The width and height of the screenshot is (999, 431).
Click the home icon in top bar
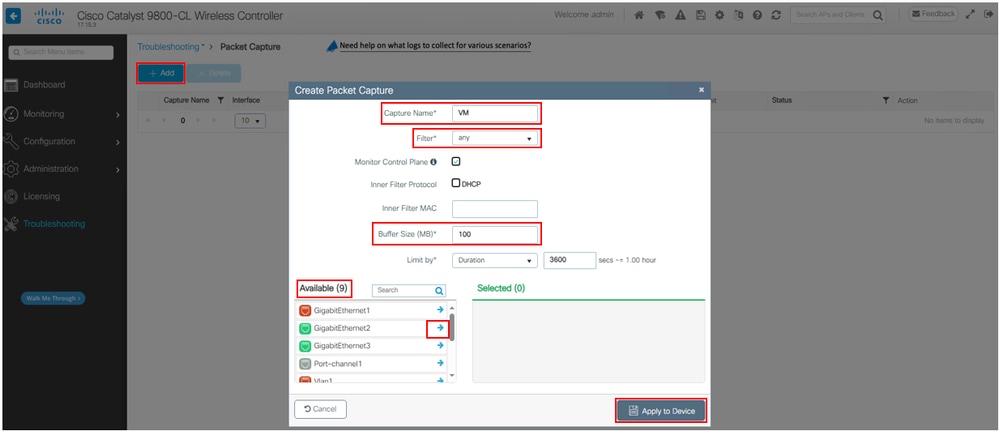tap(639, 15)
